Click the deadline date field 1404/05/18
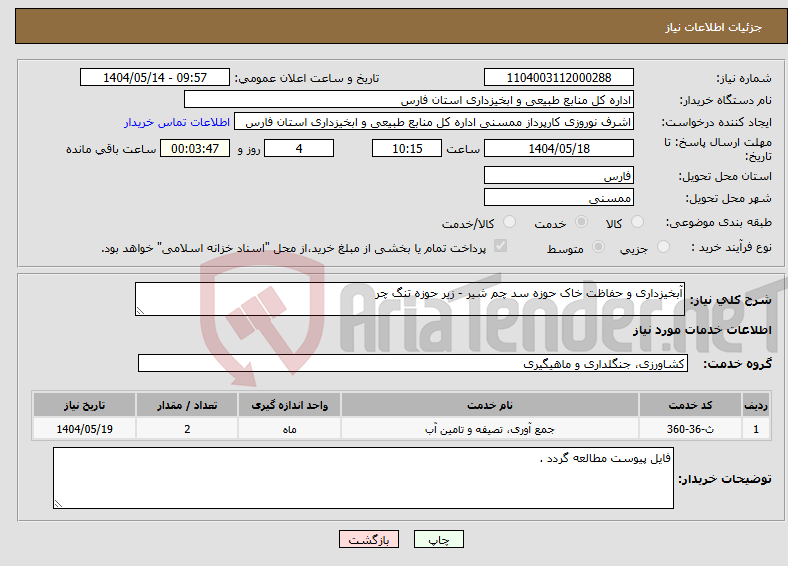This screenshot has height=566, width=788. pos(559,148)
